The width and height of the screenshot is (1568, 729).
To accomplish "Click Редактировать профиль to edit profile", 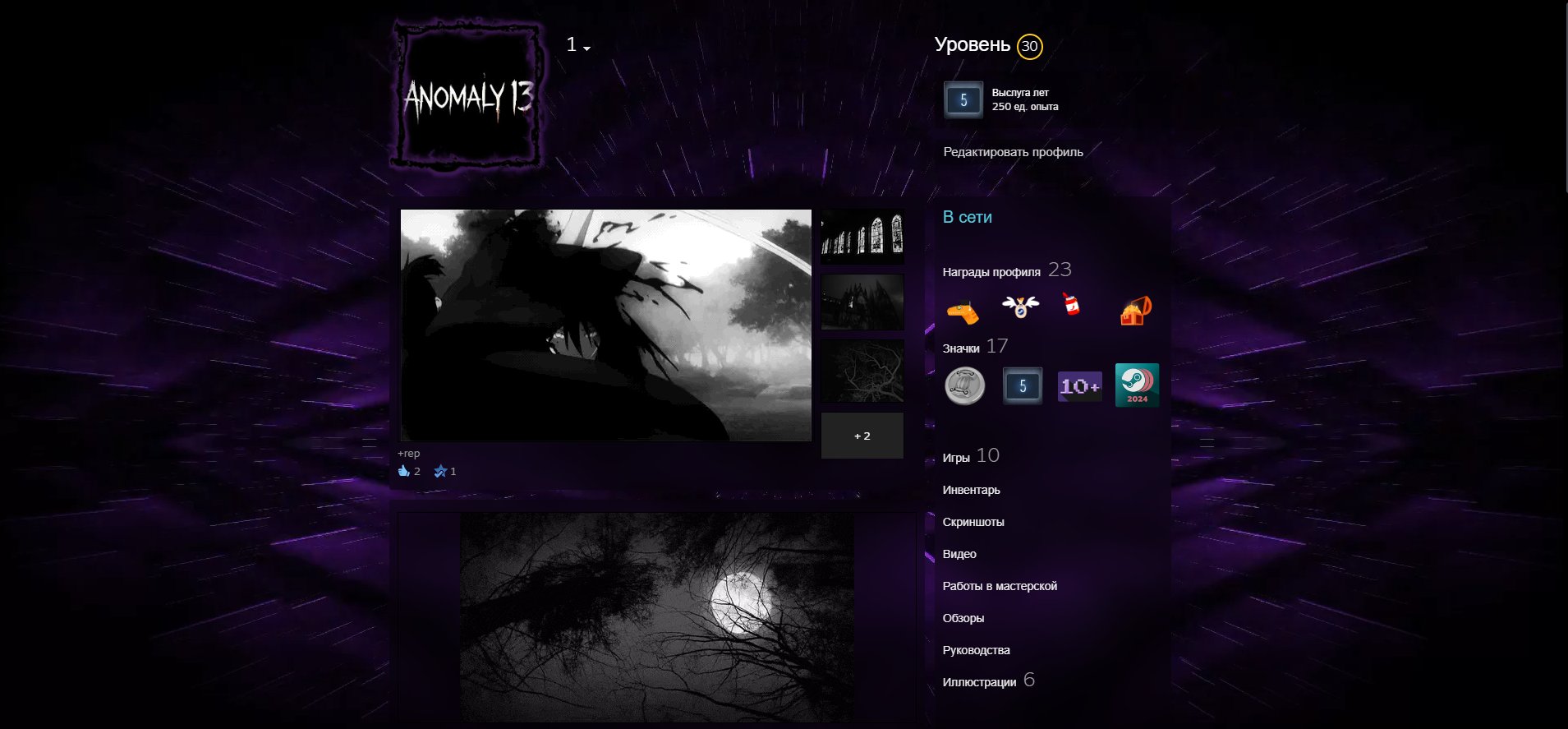I will [x=1013, y=152].
